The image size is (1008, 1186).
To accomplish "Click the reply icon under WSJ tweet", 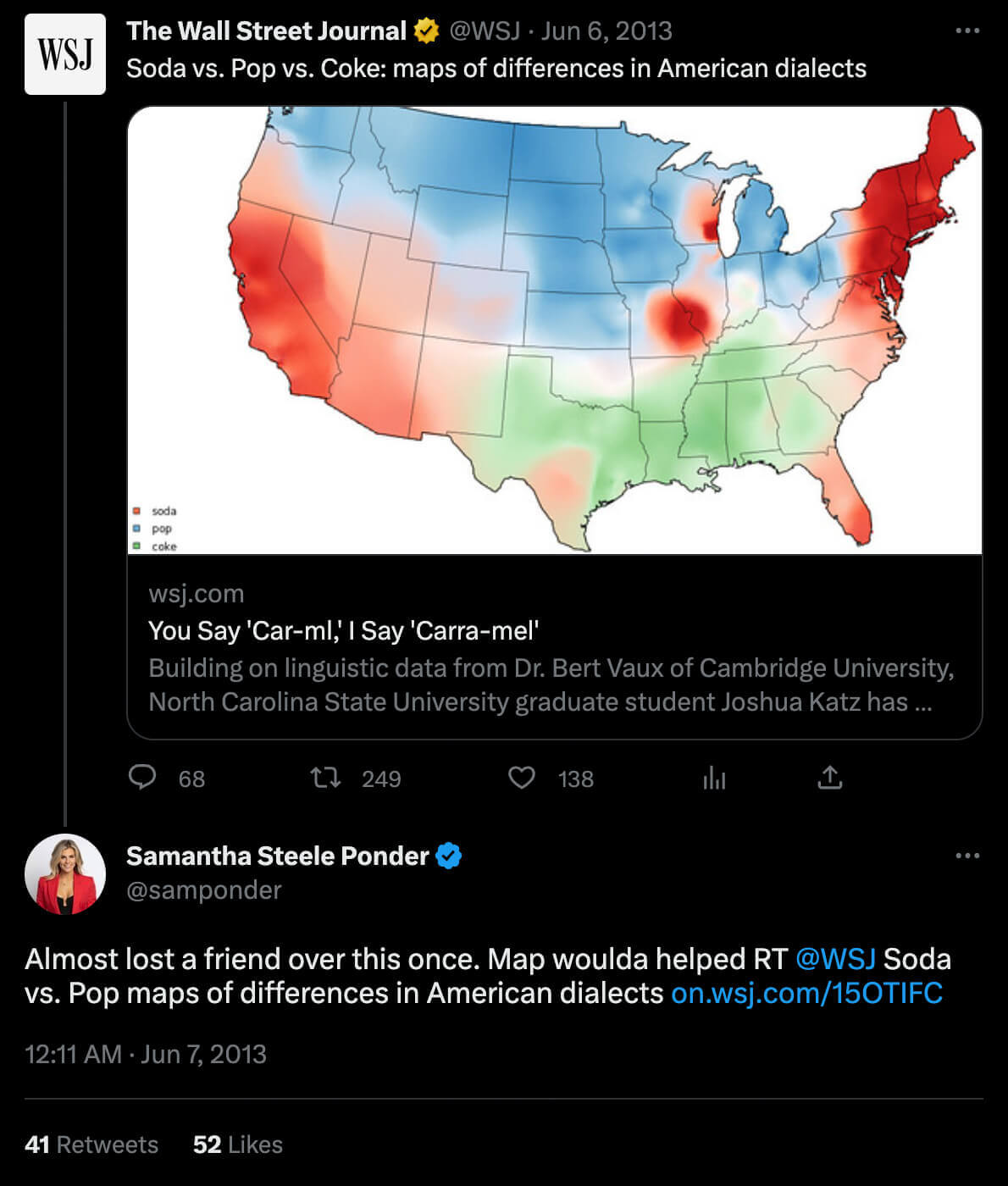I will click(x=142, y=777).
